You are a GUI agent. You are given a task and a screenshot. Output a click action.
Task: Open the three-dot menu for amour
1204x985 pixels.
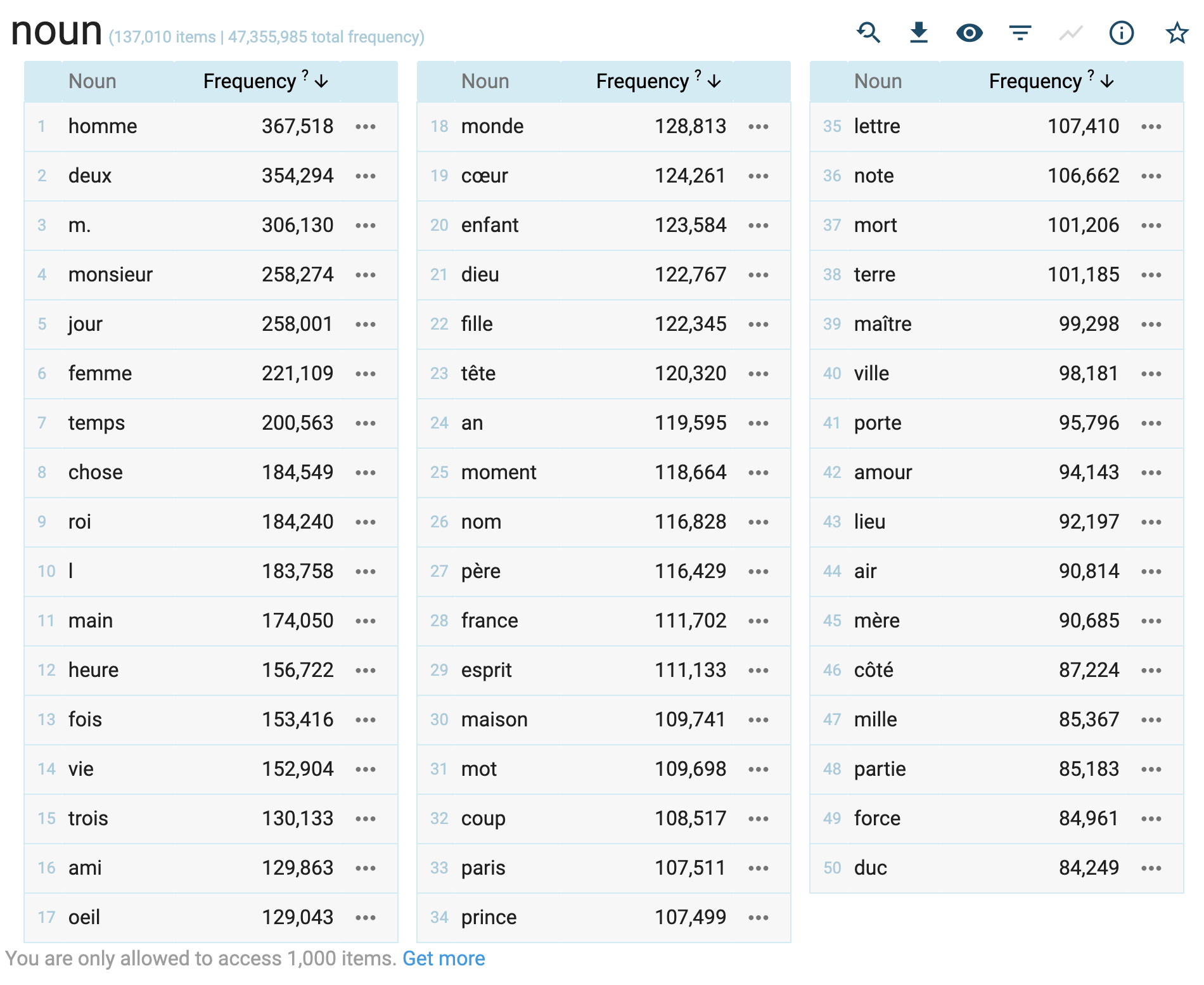[x=1151, y=473]
